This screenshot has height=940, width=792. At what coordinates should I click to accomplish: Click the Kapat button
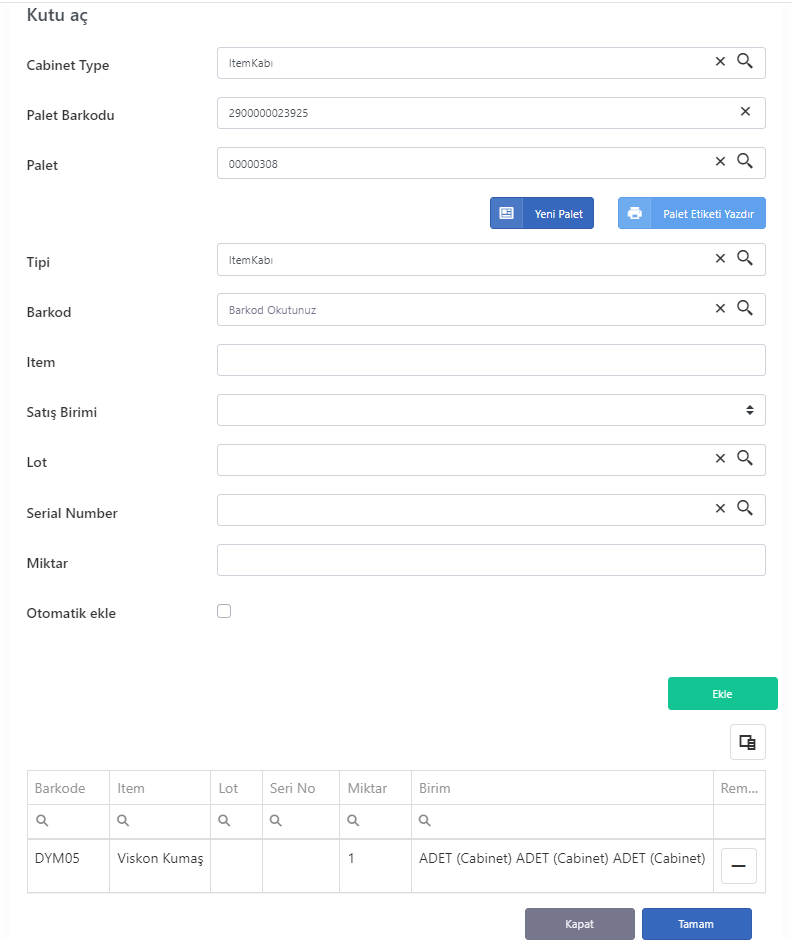pos(580,924)
